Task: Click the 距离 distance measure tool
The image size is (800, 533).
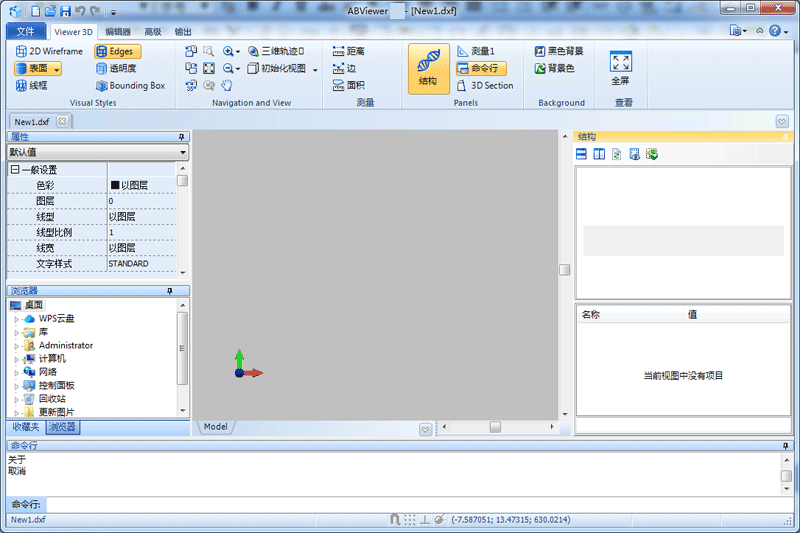Action: [x=348, y=51]
